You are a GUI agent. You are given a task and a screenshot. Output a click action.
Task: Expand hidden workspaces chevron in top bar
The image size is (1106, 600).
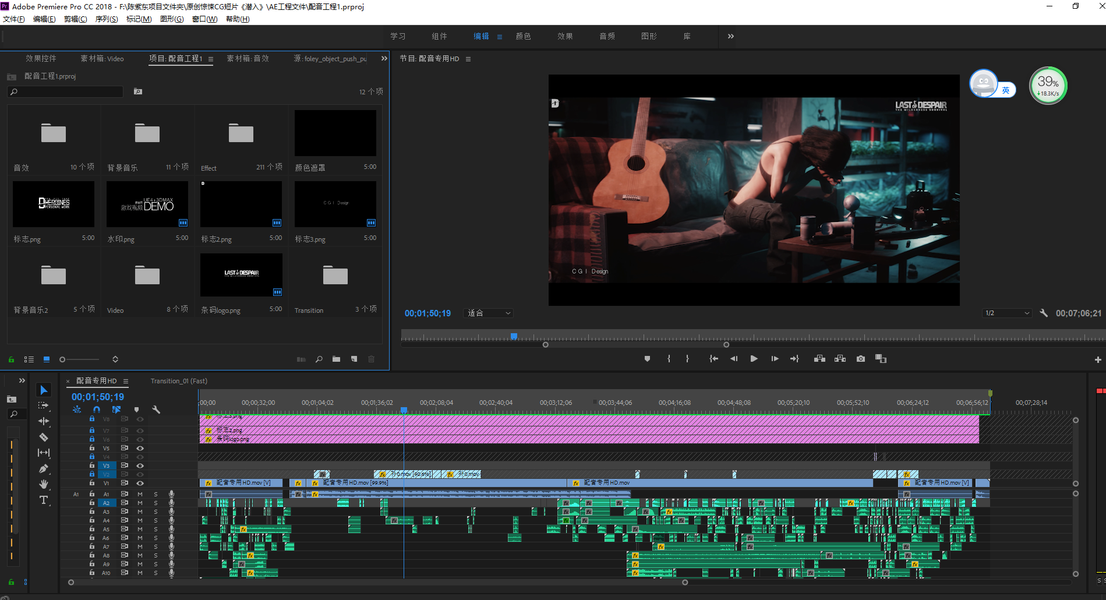coord(731,36)
